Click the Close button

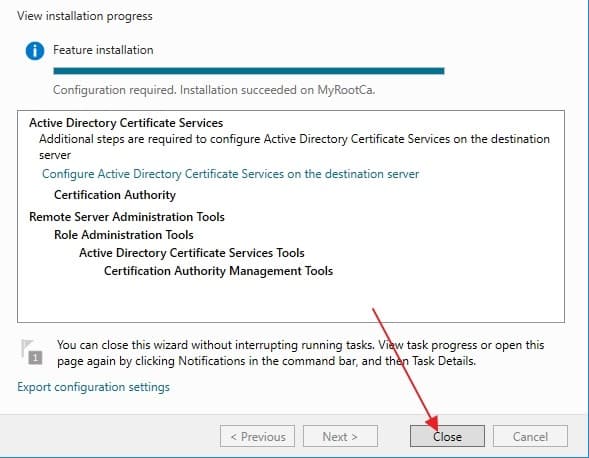447,436
